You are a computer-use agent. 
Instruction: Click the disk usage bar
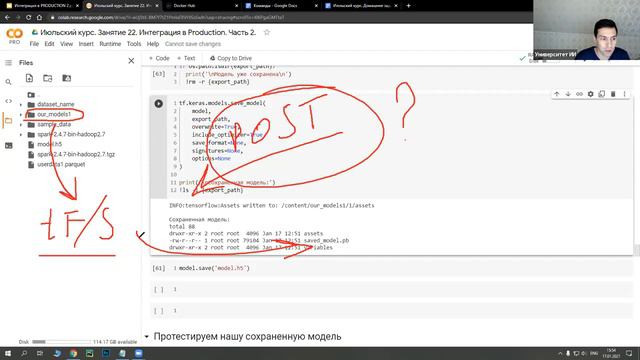[61, 342]
